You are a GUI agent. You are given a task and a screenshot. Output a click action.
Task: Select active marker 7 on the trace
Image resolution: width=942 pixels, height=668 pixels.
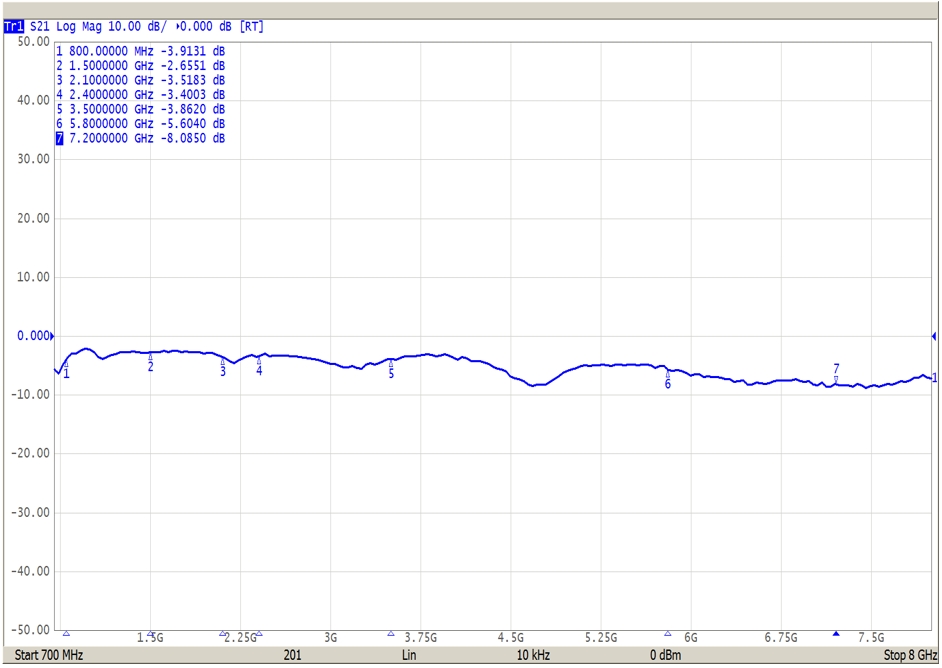click(x=836, y=377)
